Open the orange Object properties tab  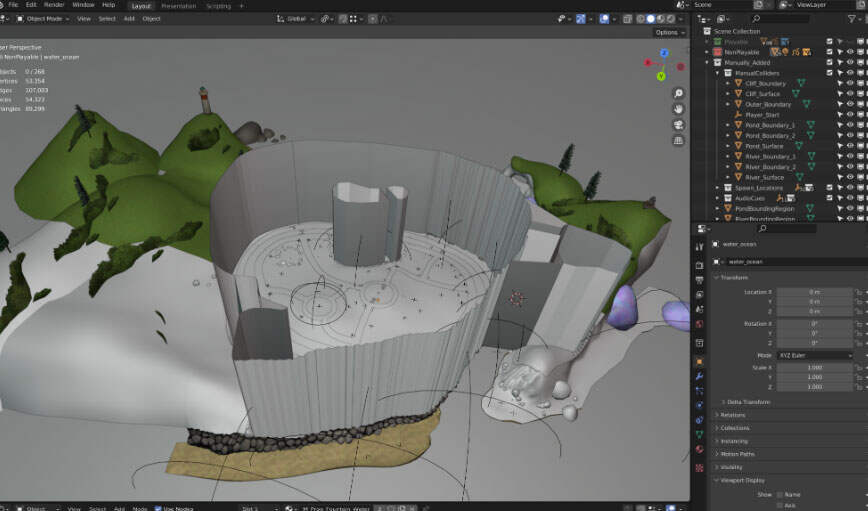(x=699, y=361)
